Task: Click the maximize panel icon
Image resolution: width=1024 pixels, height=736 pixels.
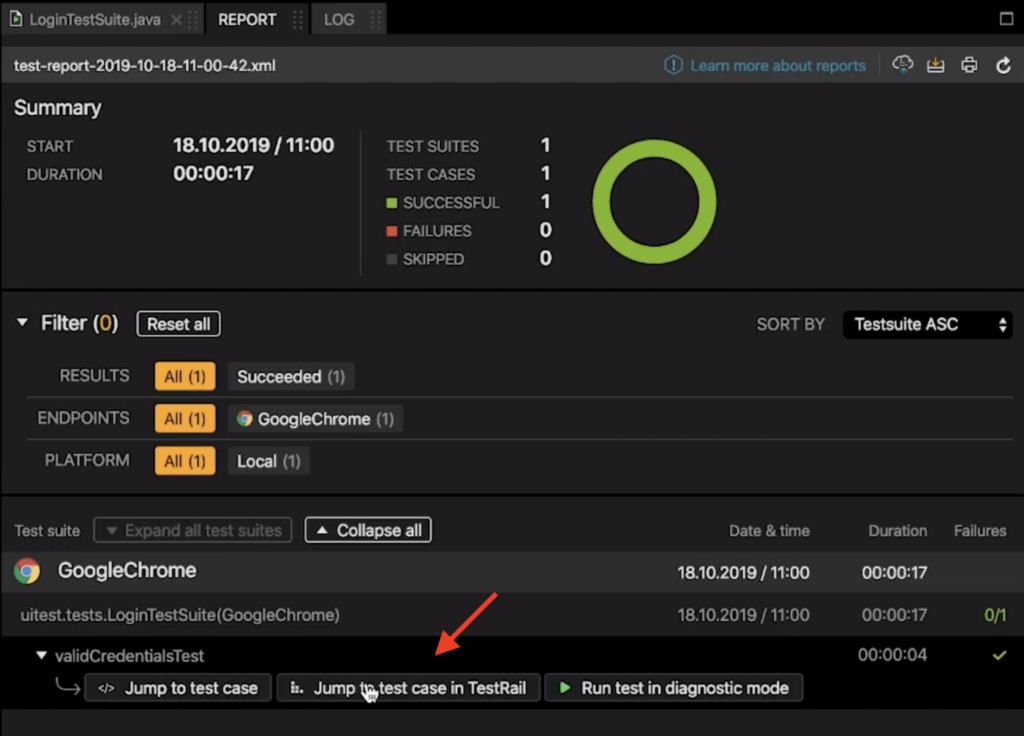Action: coord(1006,18)
